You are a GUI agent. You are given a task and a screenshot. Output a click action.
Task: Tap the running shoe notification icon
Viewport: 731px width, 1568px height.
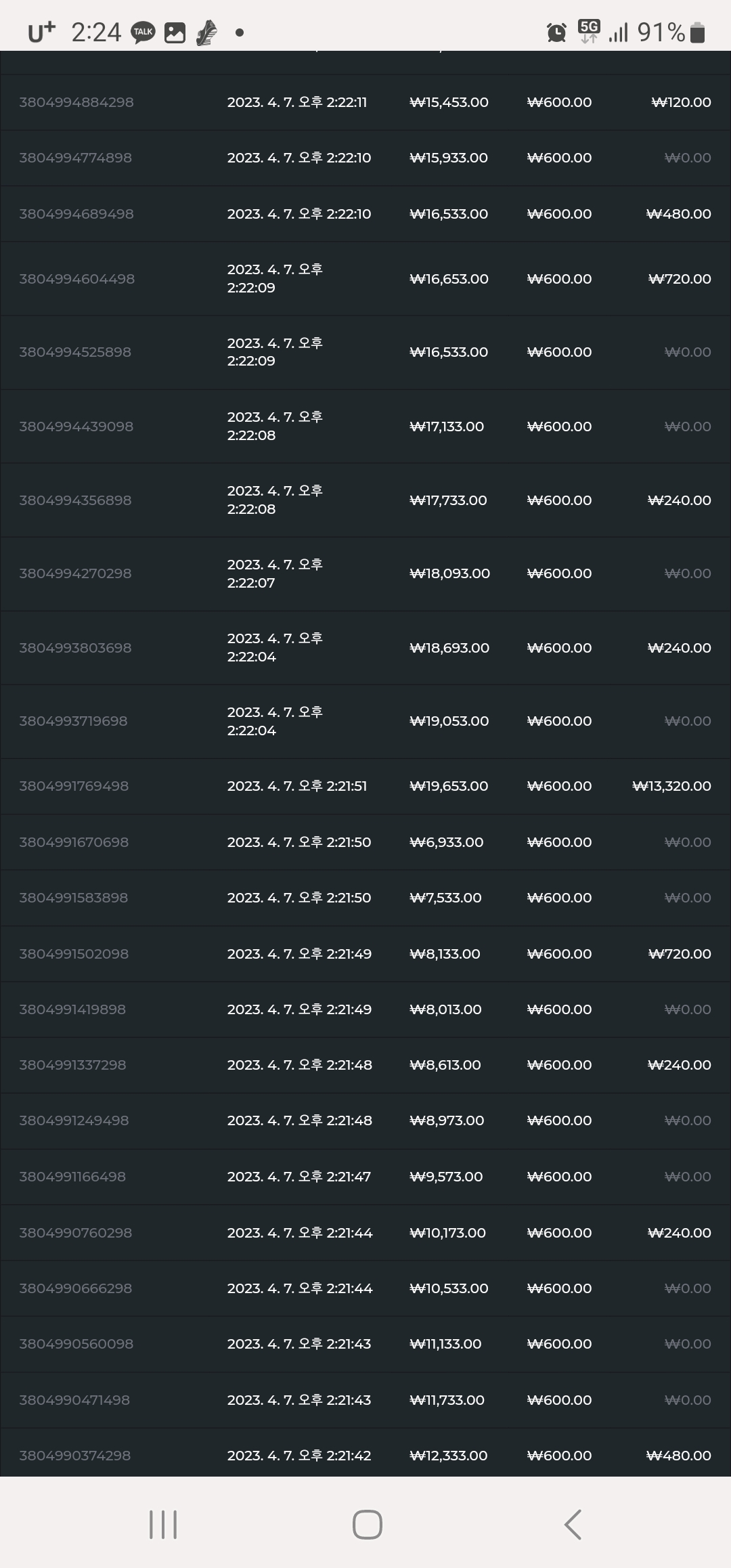pyautogui.click(x=206, y=32)
